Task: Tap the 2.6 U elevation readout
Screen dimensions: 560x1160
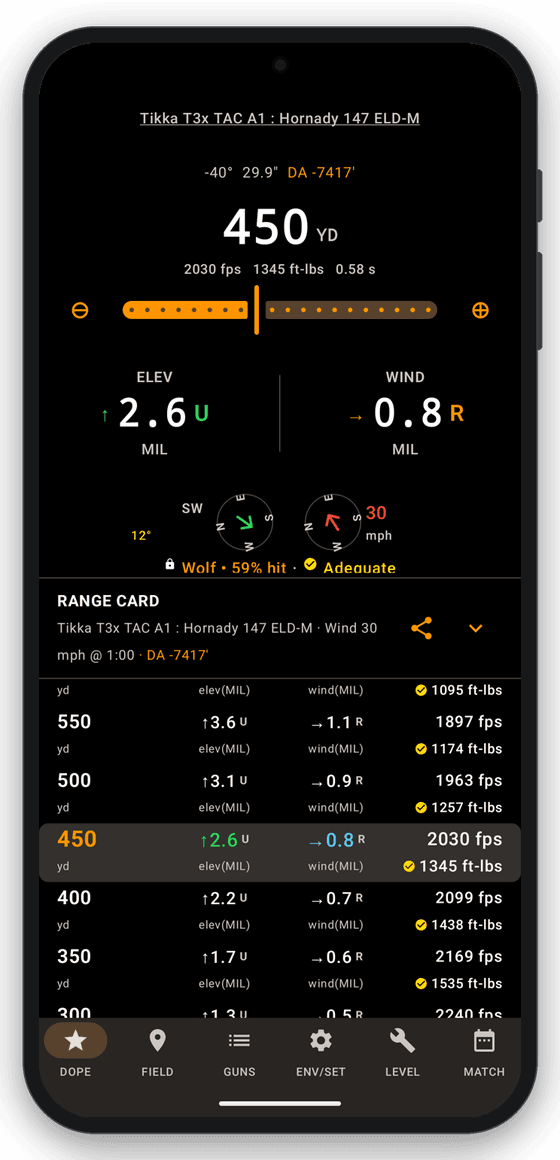Action: (154, 413)
